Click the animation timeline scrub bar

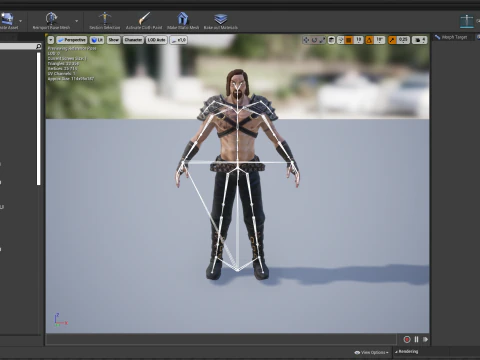221,339
